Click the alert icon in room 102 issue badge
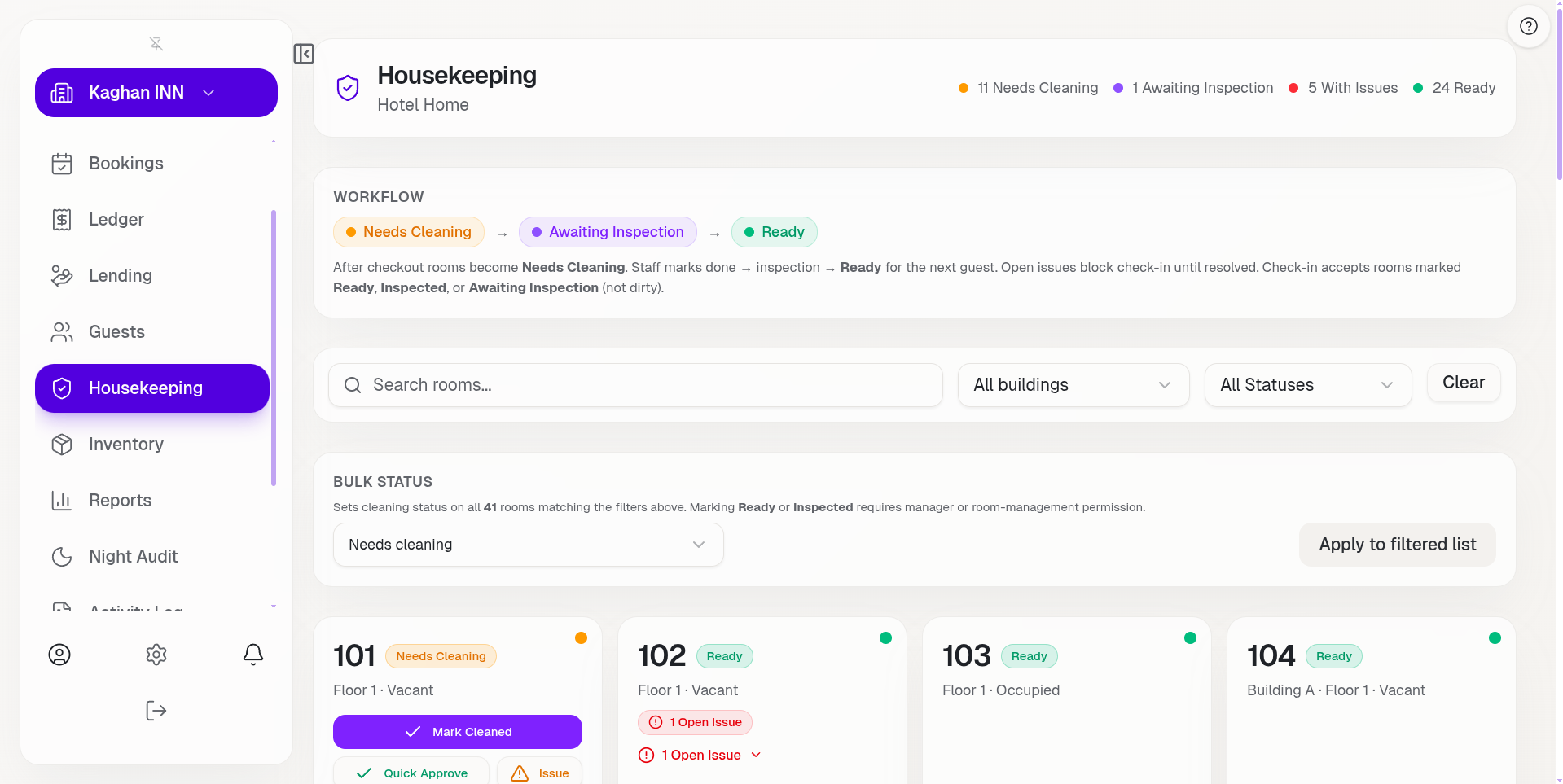The width and height of the screenshot is (1563, 784). click(656, 722)
